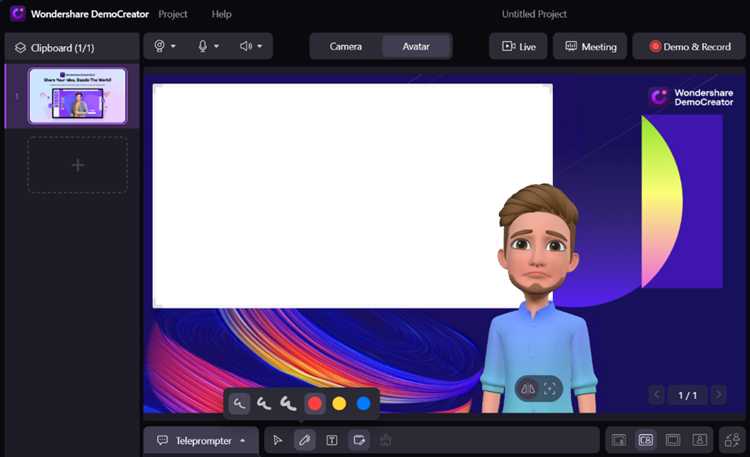This screenshot has height=457, width=750.
Task: Expand the microphone options dropdown
Action: (x=208, y=46)
